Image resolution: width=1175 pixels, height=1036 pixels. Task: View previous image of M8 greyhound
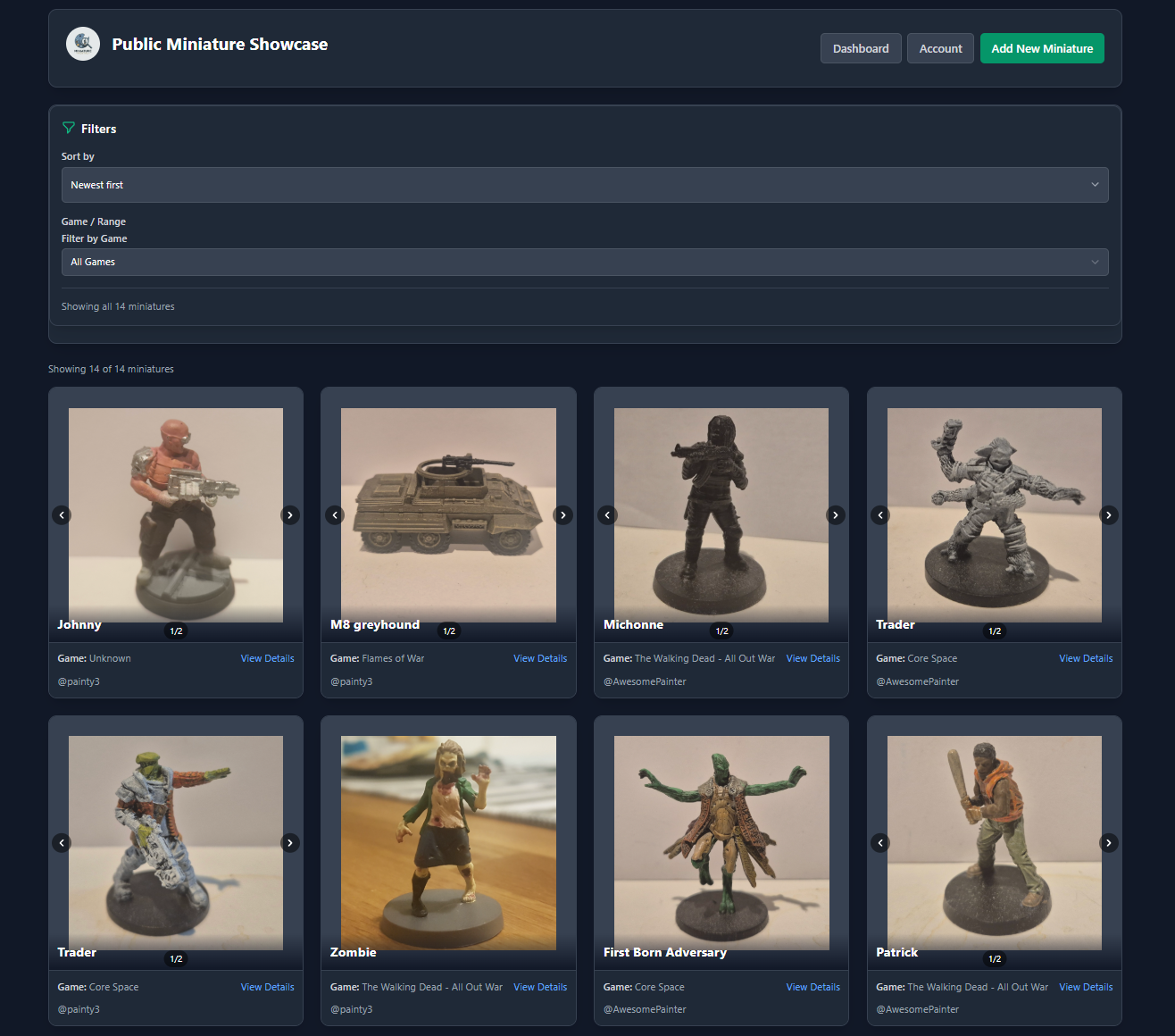pos(335,515)
